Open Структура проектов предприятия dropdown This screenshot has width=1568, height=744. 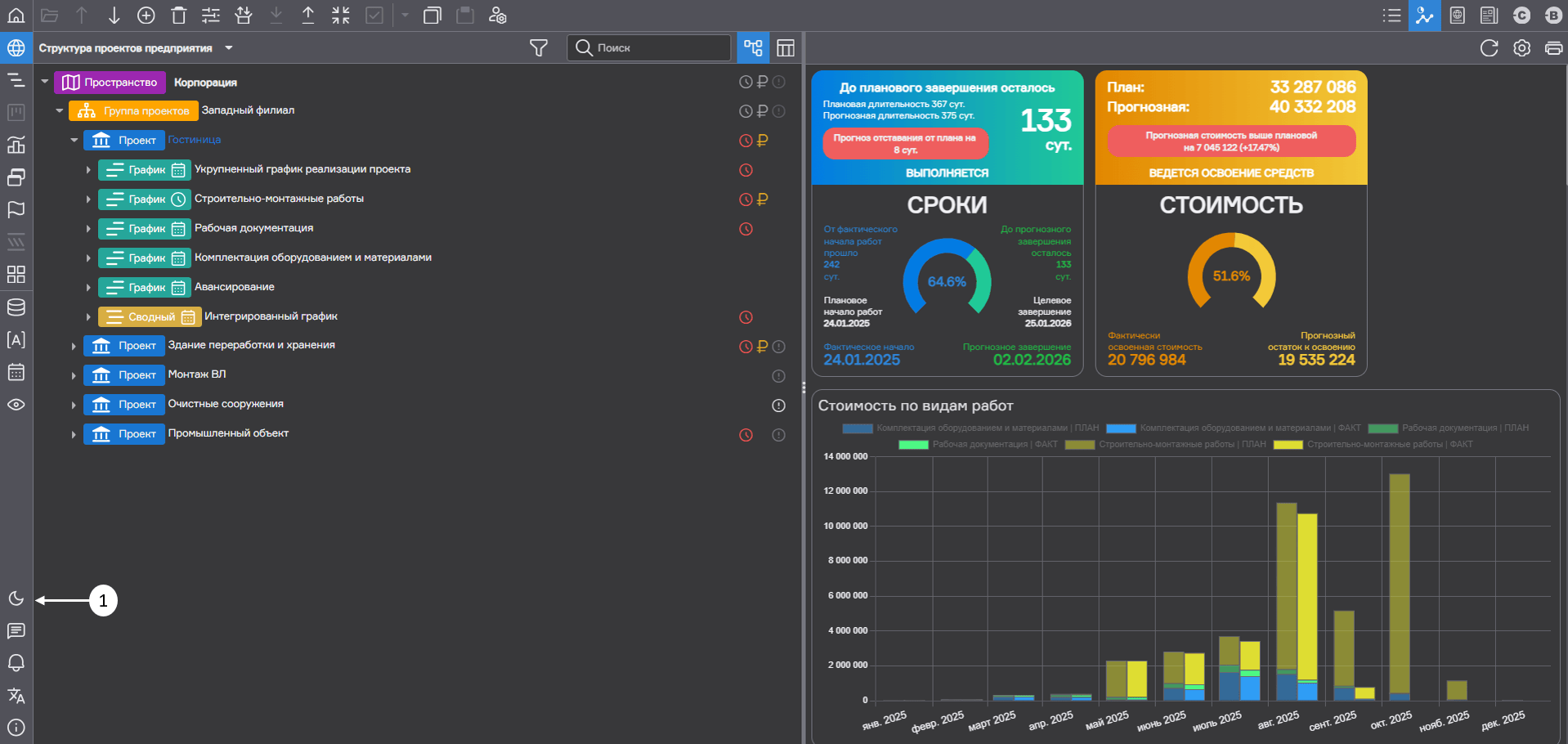(229, 48)
